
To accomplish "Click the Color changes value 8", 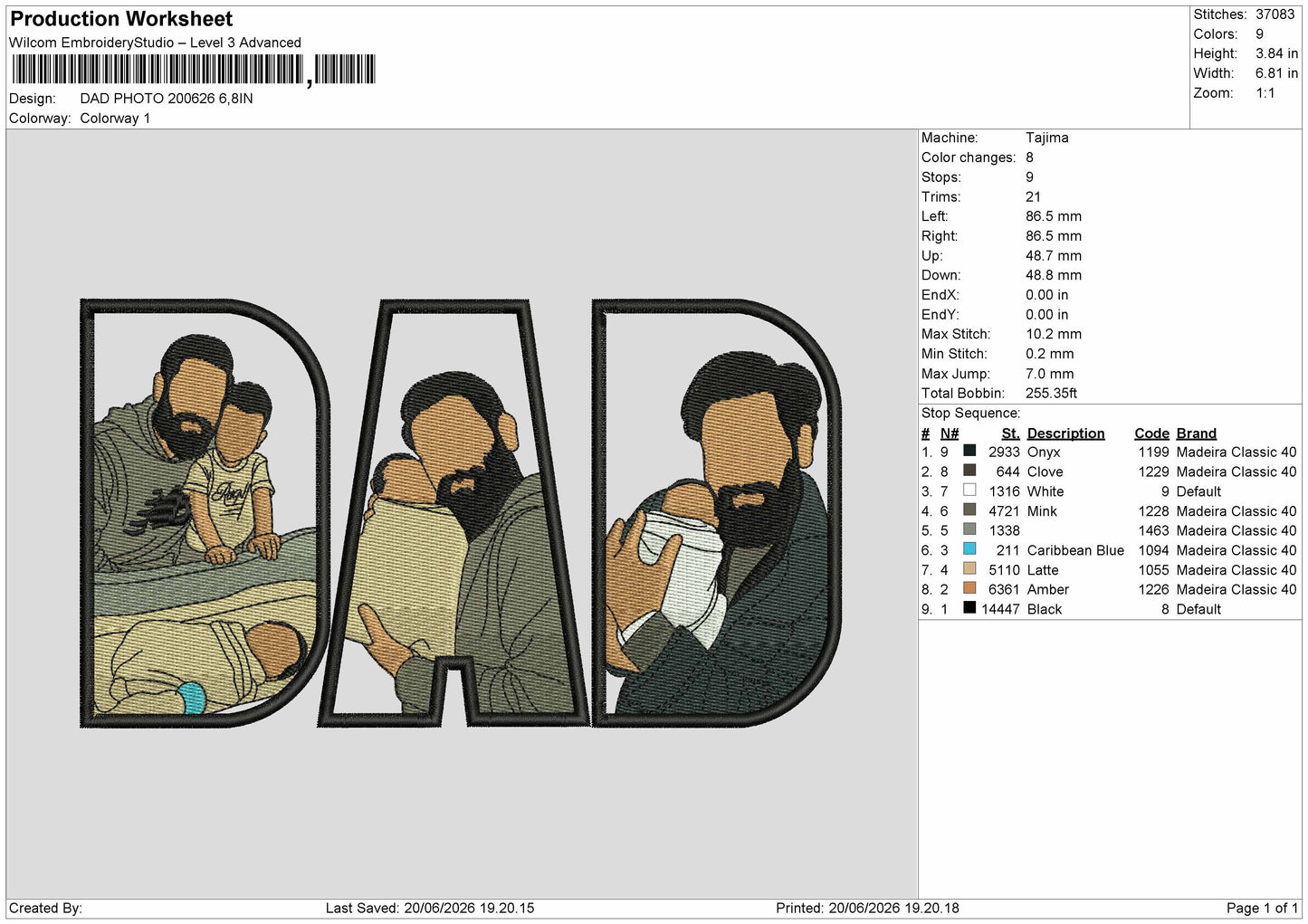I will point(1029,157).
